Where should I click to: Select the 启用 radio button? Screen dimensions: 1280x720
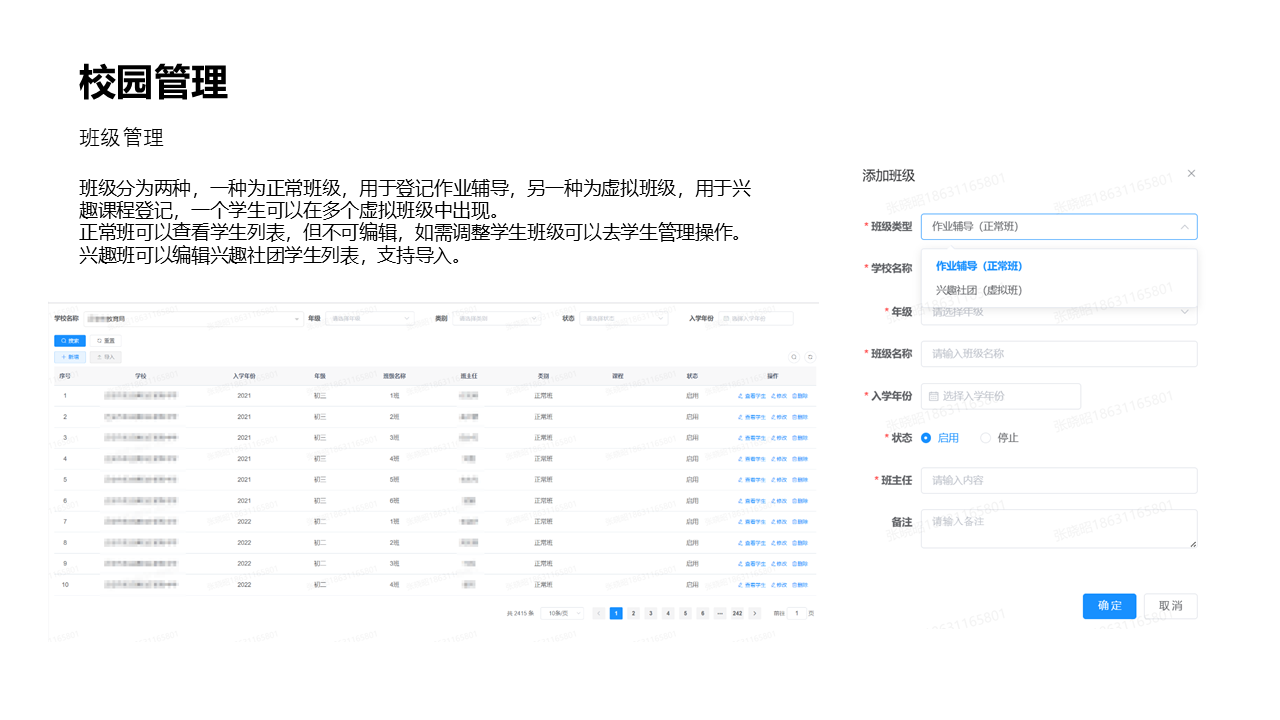(x=926, y=438)
